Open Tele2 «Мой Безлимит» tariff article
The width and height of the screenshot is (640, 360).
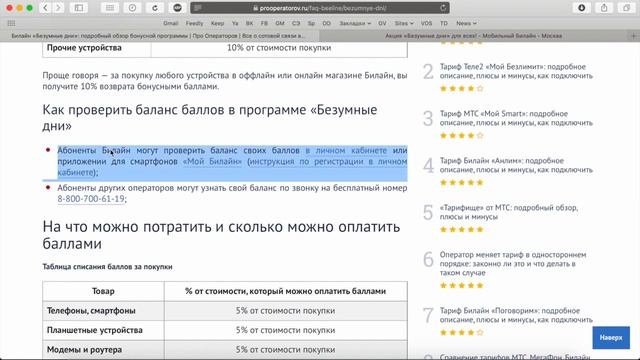(x=516, y=71)
